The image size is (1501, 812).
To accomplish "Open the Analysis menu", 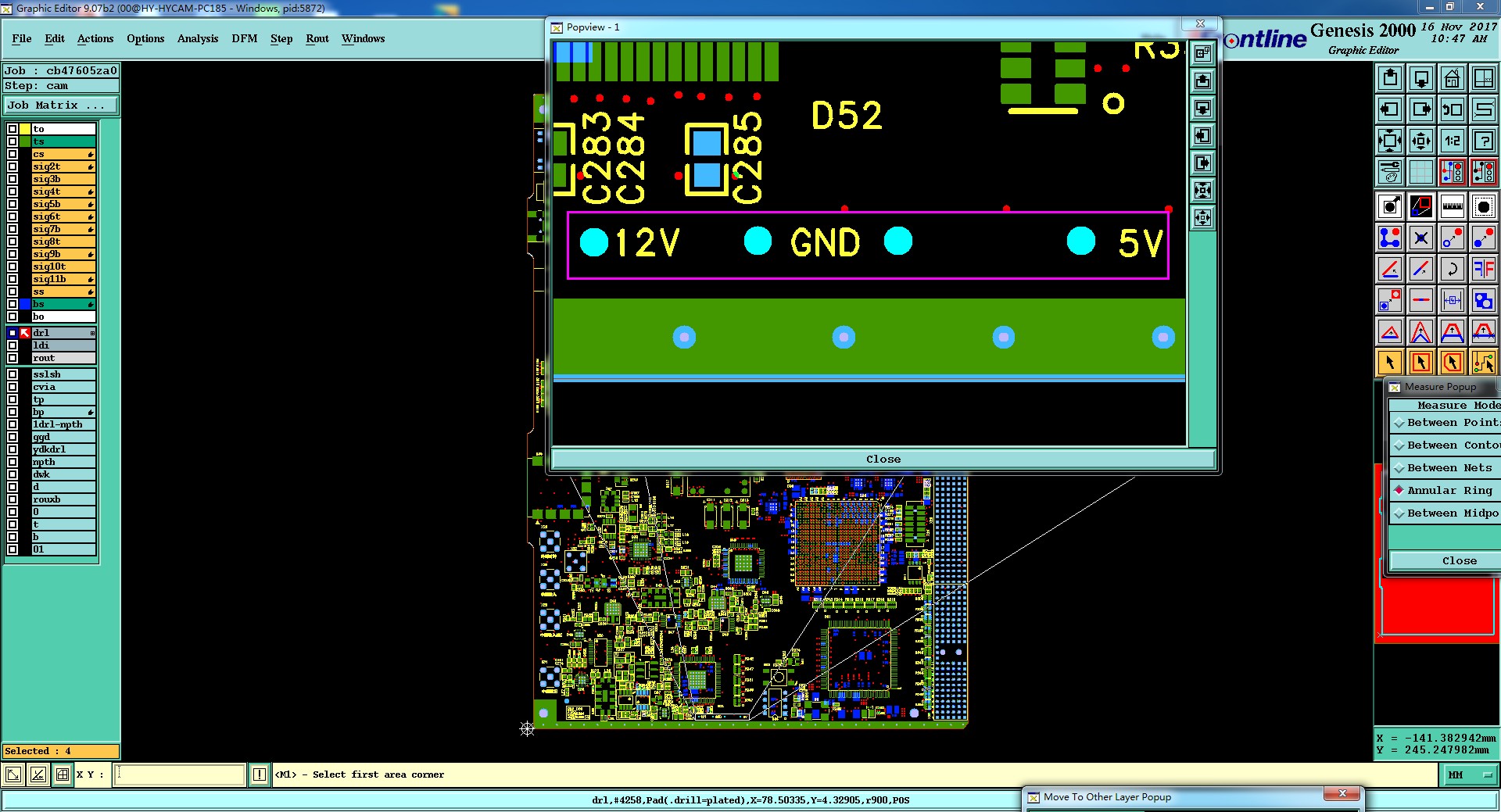I will [198, 38].
